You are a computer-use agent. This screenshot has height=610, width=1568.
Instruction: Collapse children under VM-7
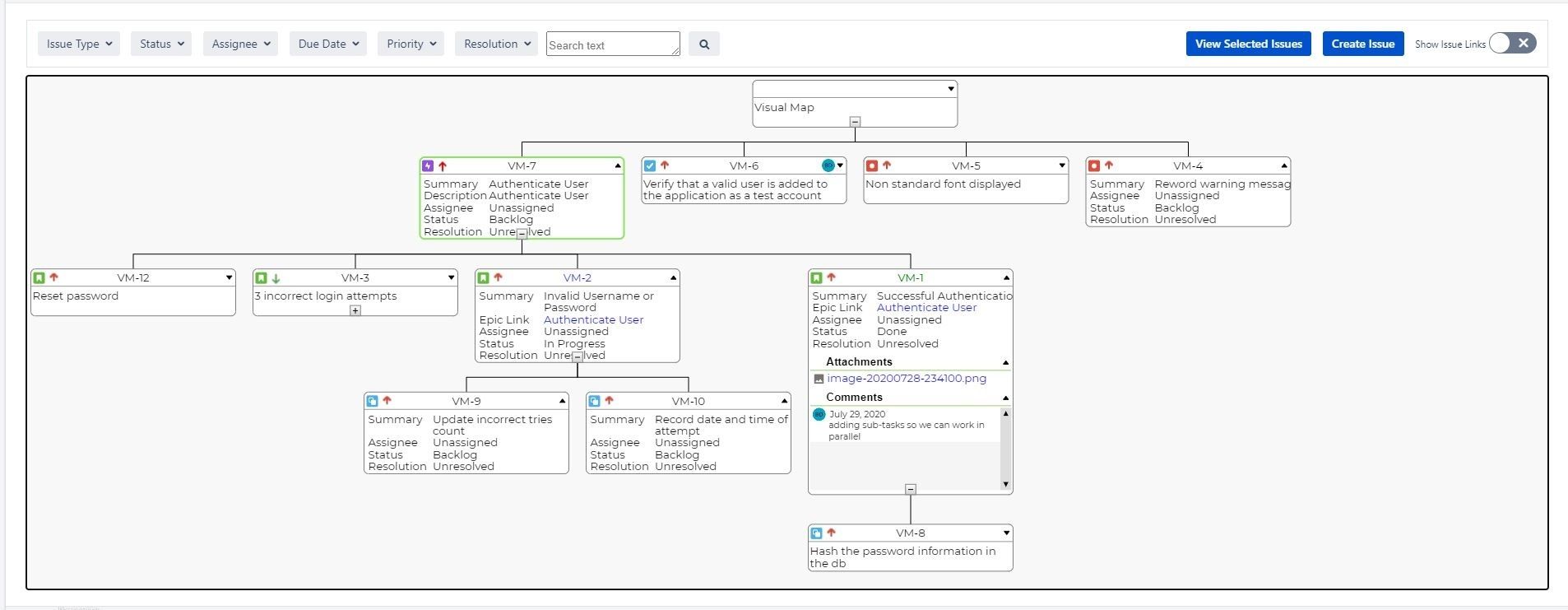(522, 234)
